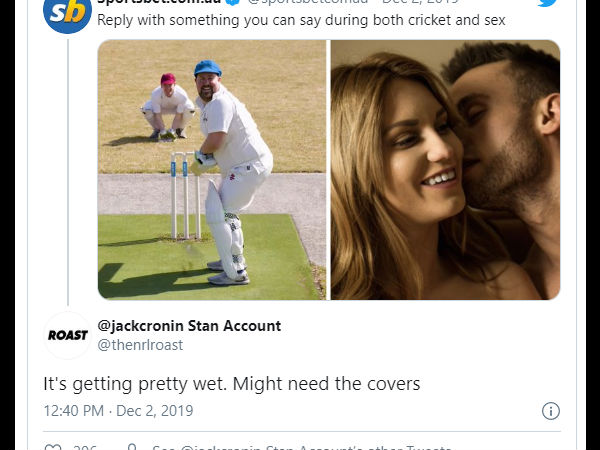Open the ROAST profile avatar
This screenshot has width=600, height=450.
tap(68, 335)
